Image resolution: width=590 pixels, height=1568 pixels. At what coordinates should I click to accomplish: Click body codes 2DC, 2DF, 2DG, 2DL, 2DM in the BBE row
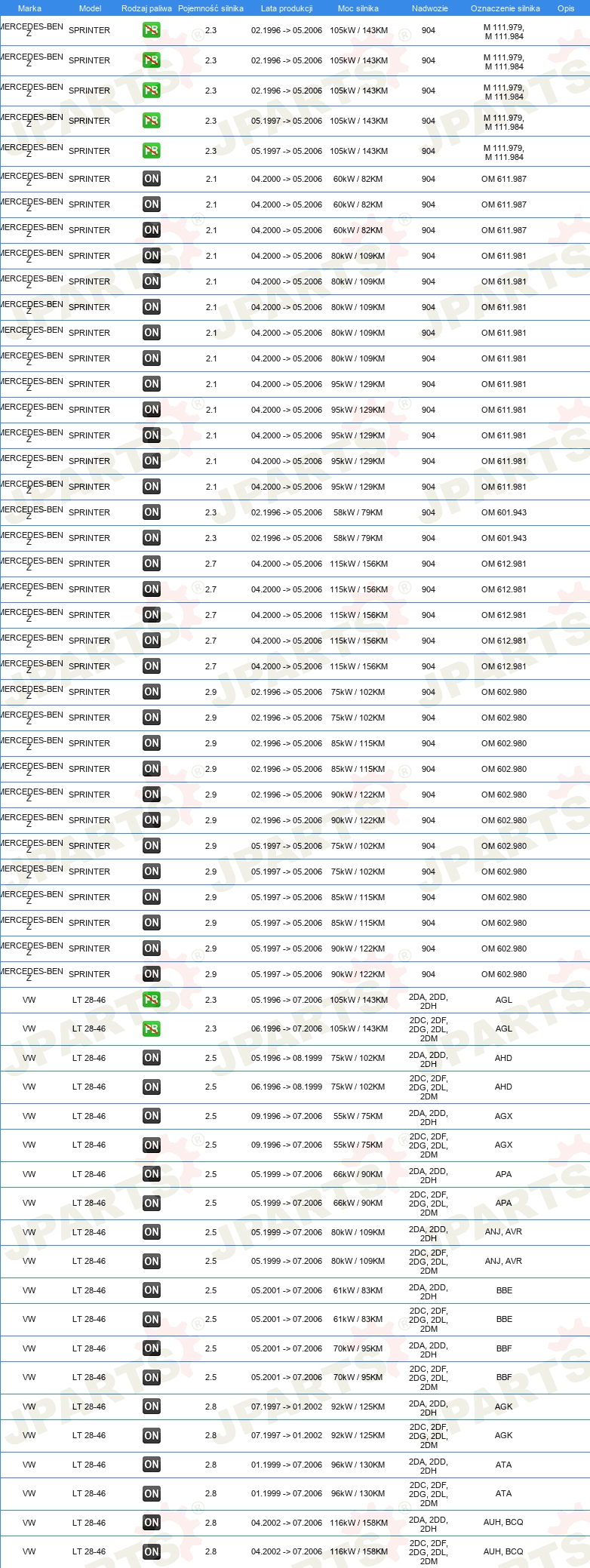pos(429,1319)
